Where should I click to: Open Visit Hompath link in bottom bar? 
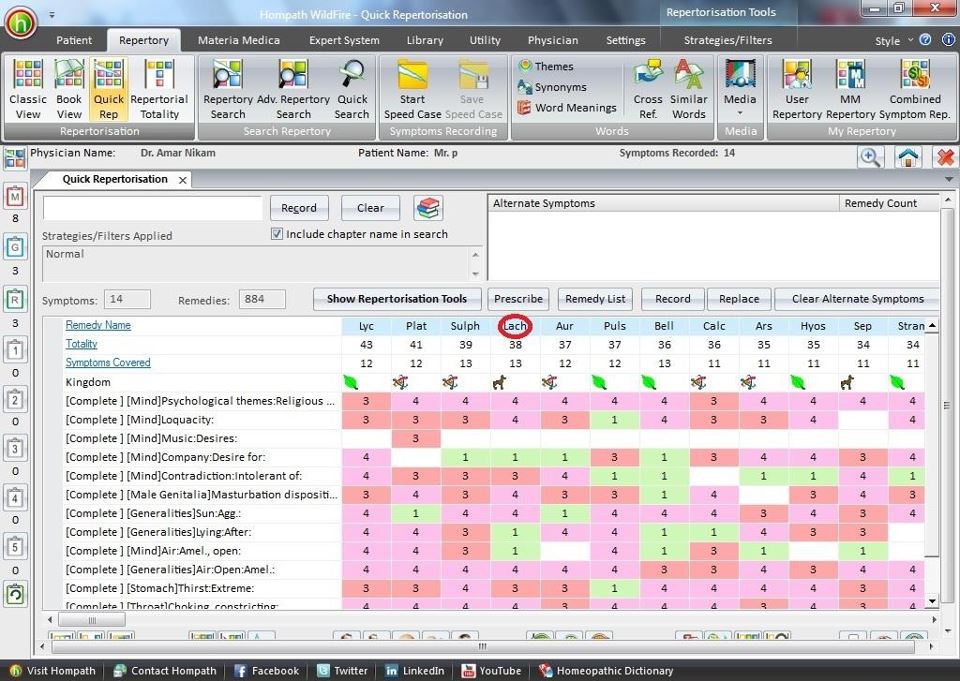tap(53, 671)
